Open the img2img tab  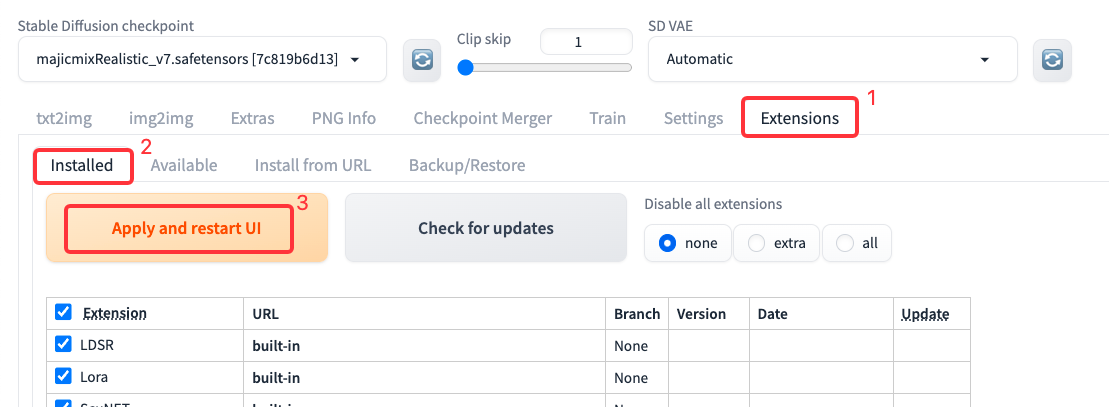coord(161,118)
